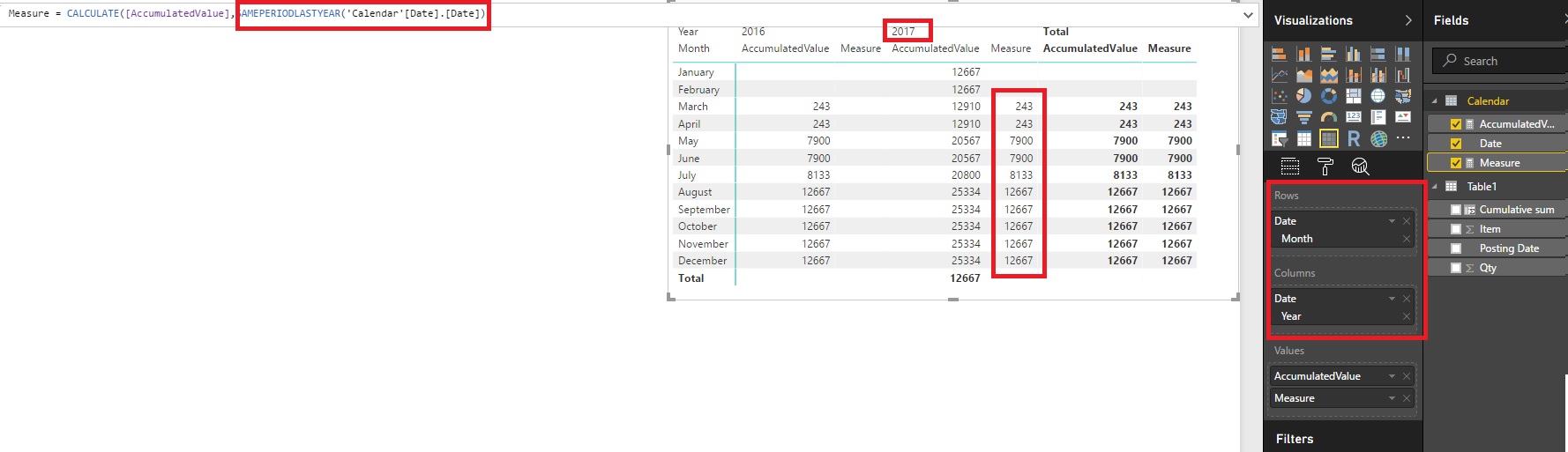The width and height of the screenshot is (1568, 452).
Task: Check the Posting Date field checkbox
Action: [x=1456, y=248]
